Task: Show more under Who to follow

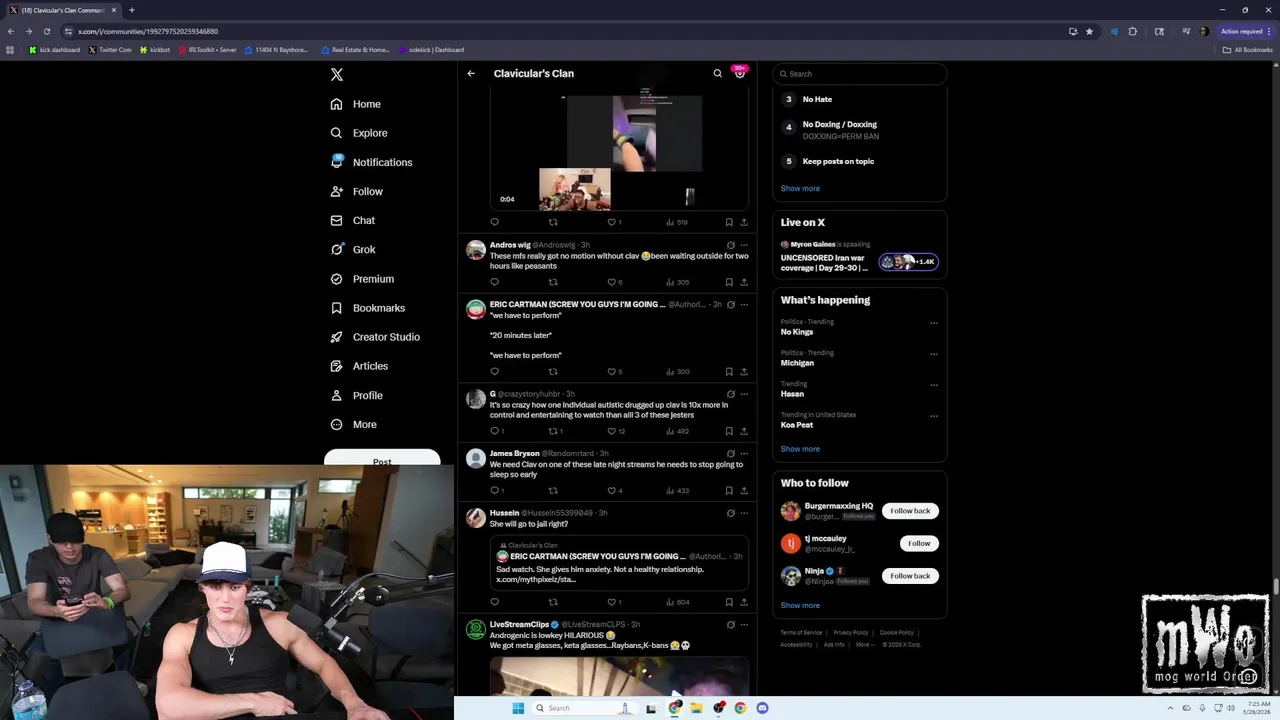Action: [800, 605]
